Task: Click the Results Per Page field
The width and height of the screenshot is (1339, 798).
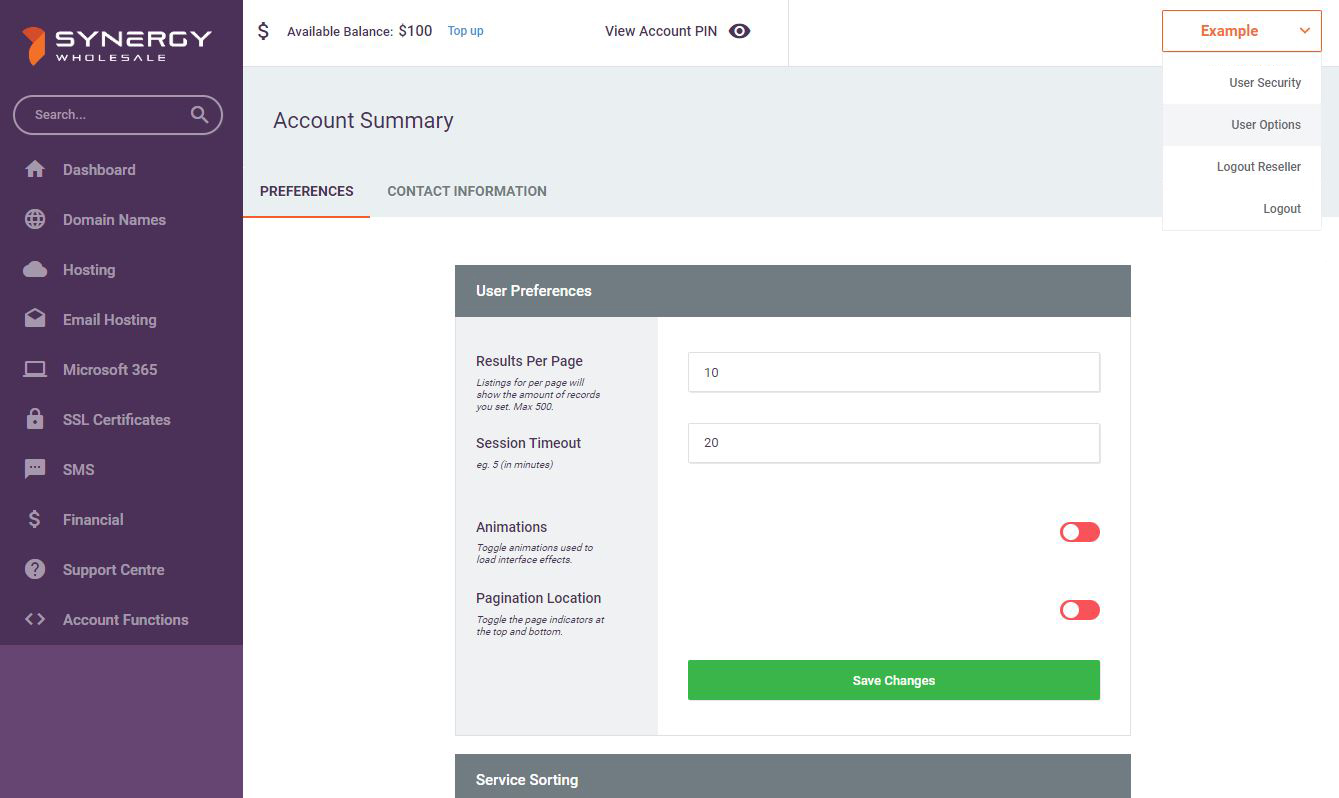Action: [893, 372]
